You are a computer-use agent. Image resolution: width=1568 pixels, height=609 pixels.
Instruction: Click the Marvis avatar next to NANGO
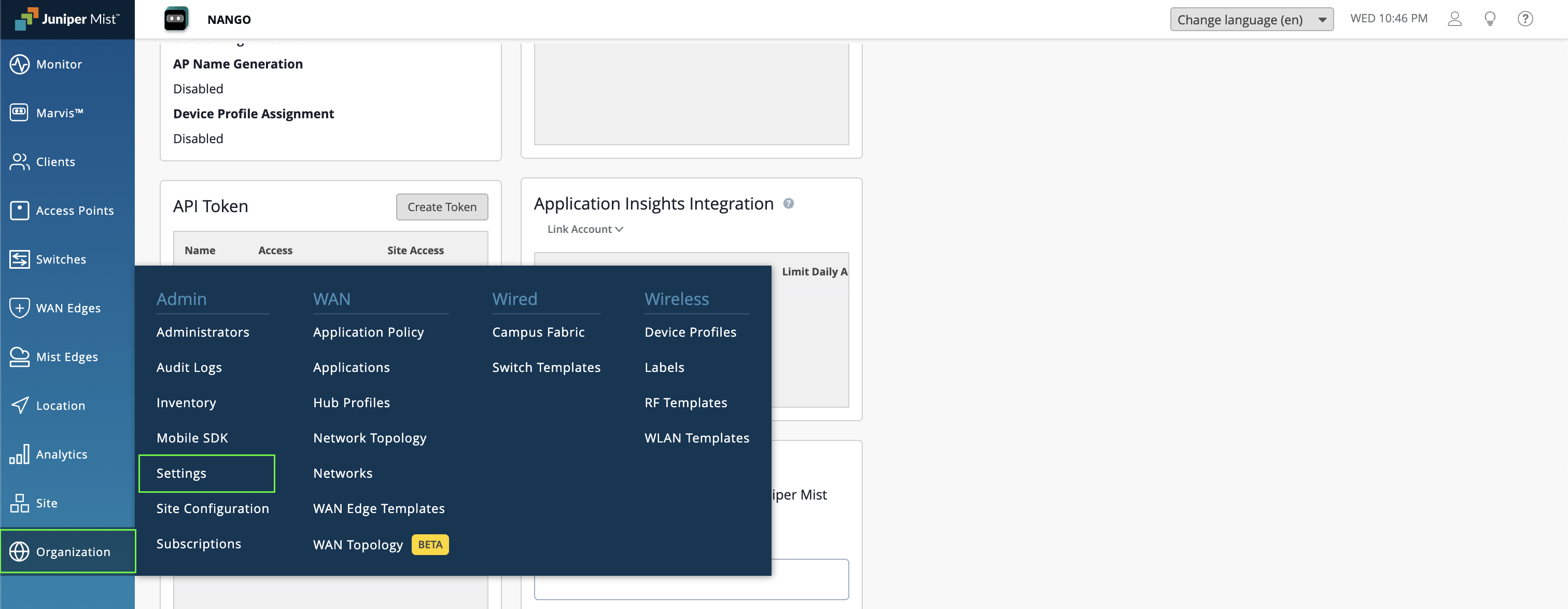(x=176, y=20)
